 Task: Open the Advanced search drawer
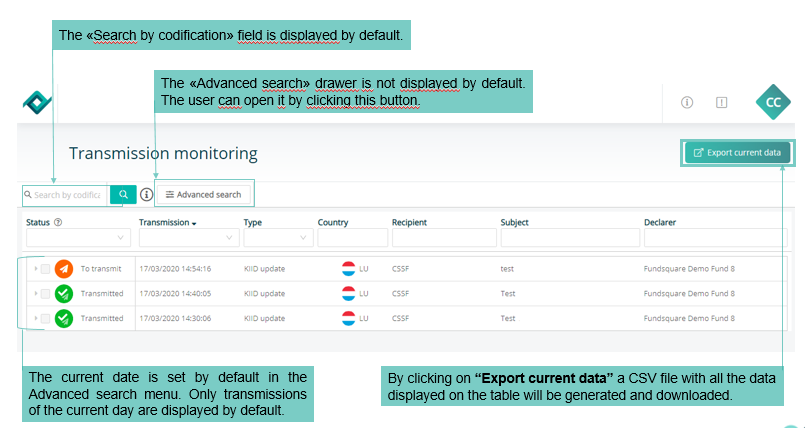204,194
